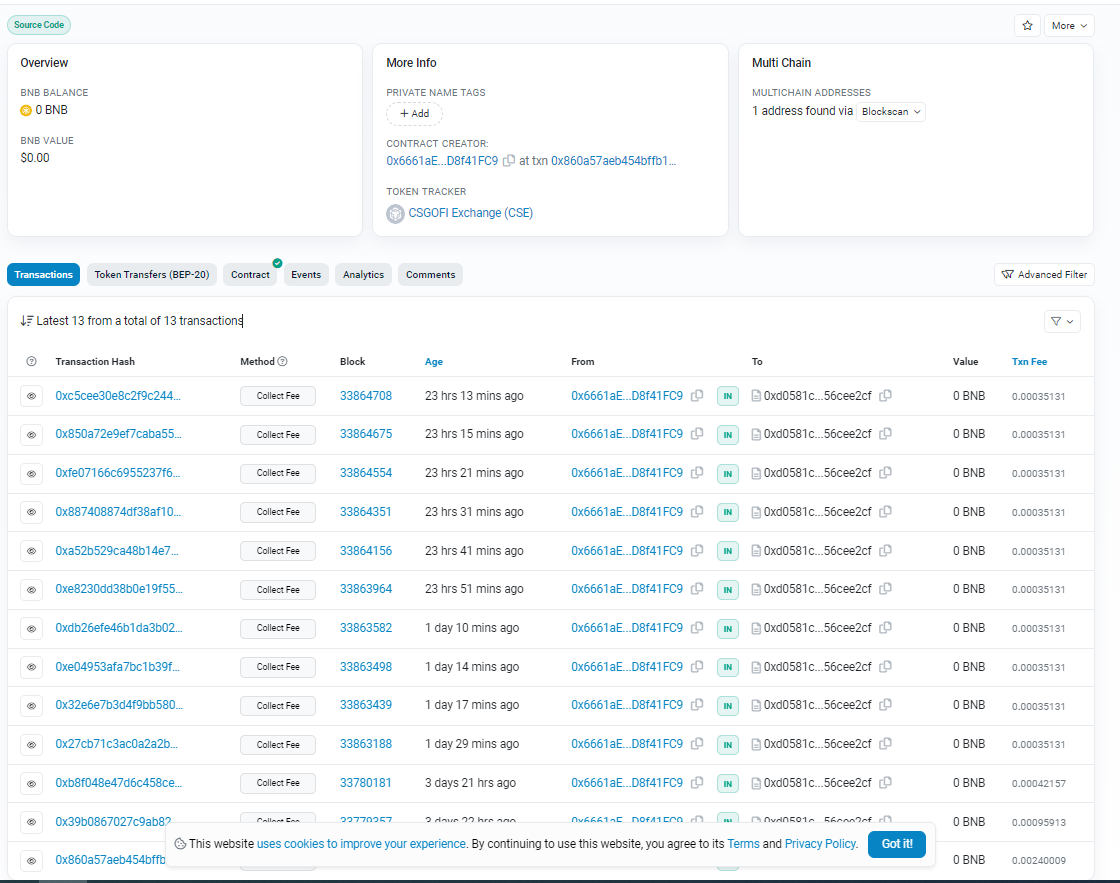Toggle eye preview for transaction 0xdb26efe46b1da3b02
This screenshot has height=883, width=1120.
pyautogui.click(x=31, y=628)
